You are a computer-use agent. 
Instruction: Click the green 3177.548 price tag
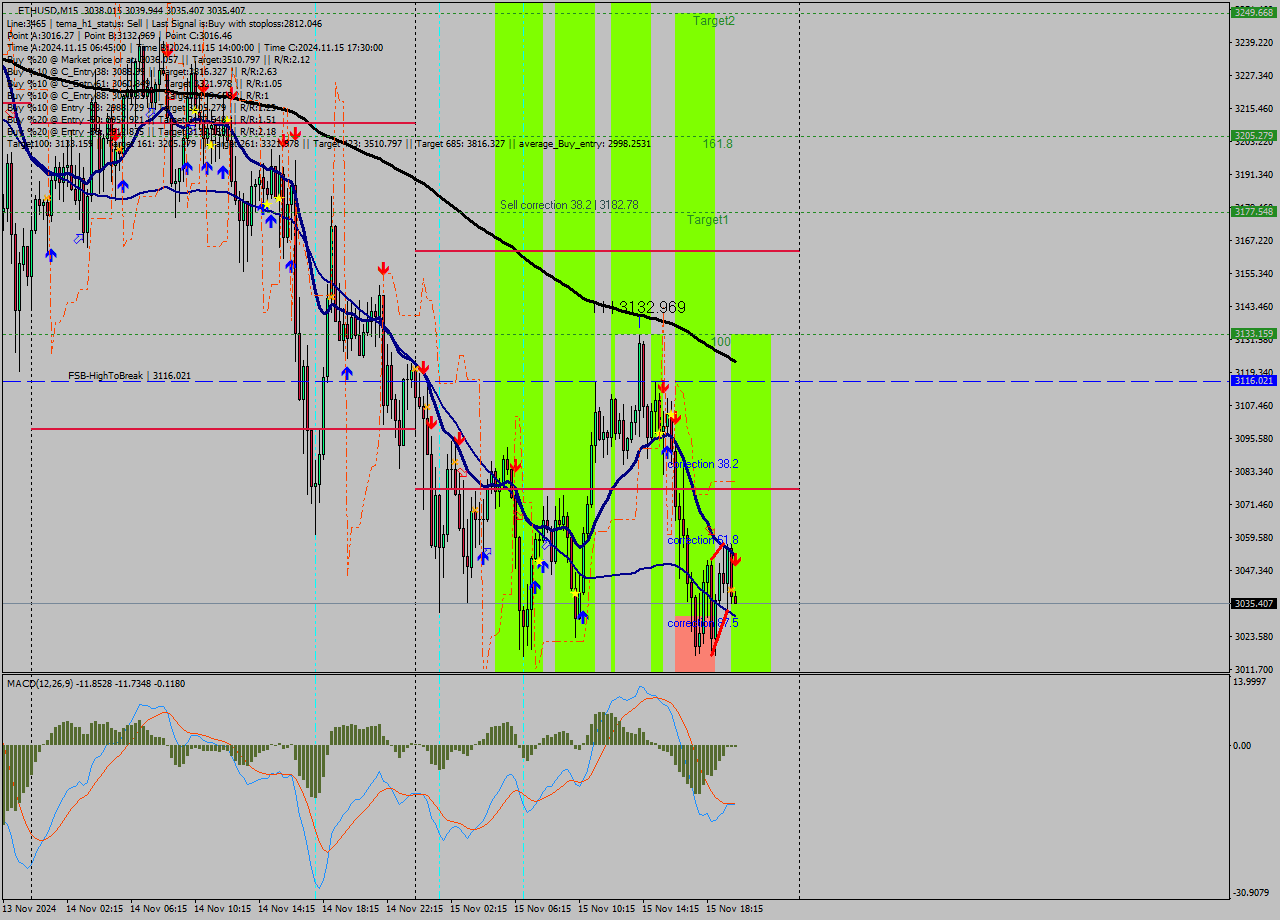[1253, 211]
